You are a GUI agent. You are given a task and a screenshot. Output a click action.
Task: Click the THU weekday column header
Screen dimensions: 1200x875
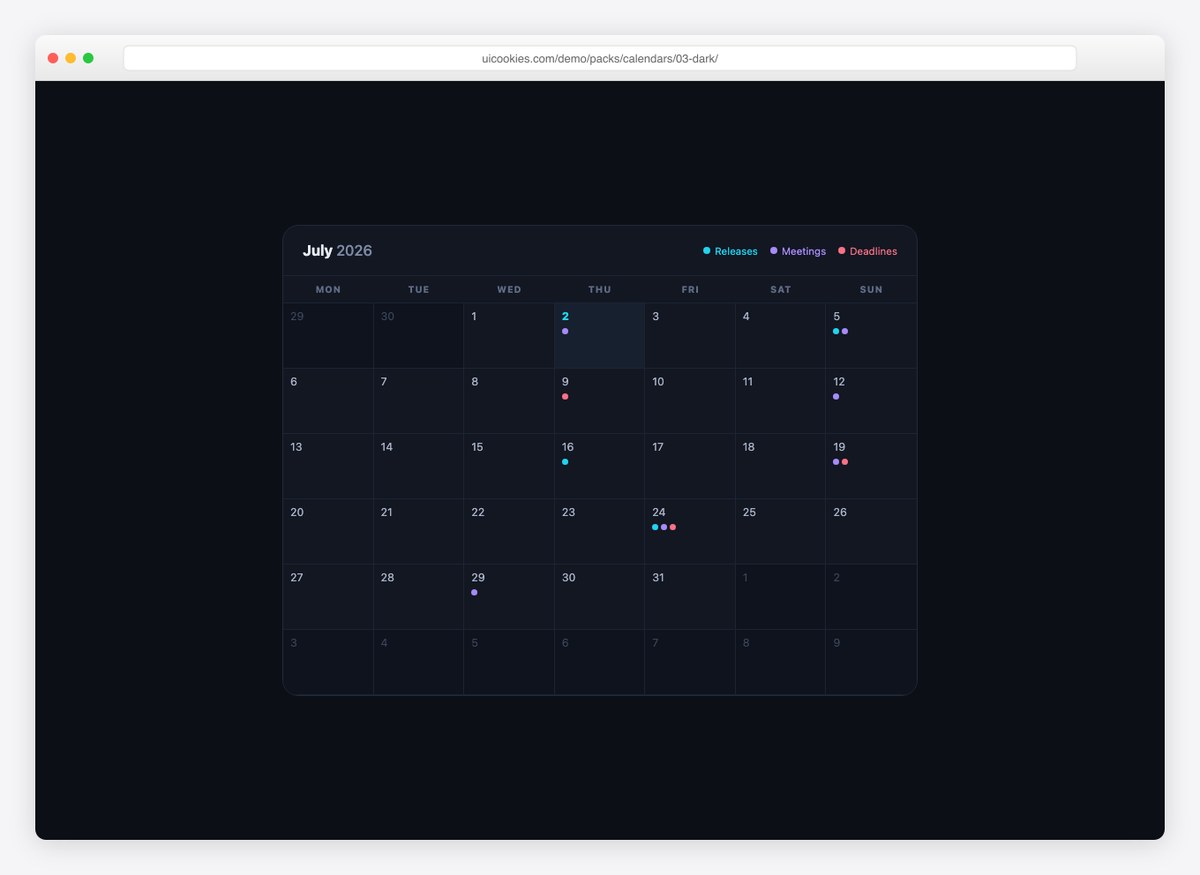coord(600,289)
